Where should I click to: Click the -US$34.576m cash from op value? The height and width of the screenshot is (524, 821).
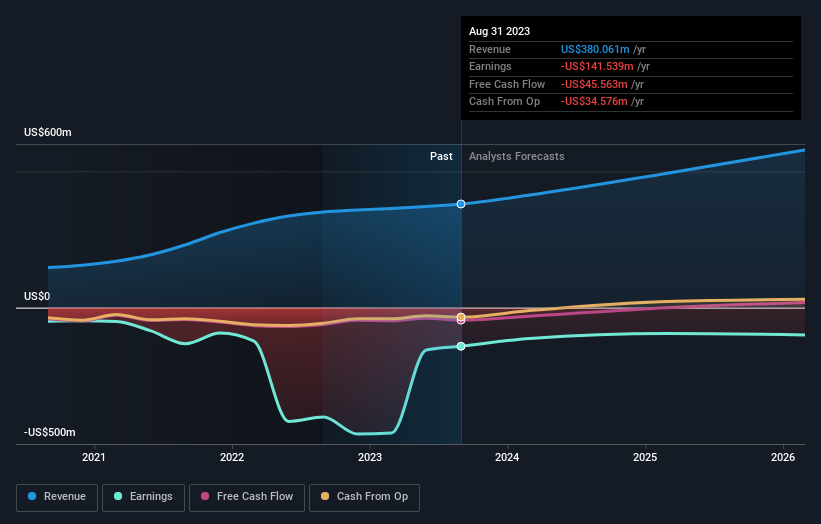click(x=594, y=102)
